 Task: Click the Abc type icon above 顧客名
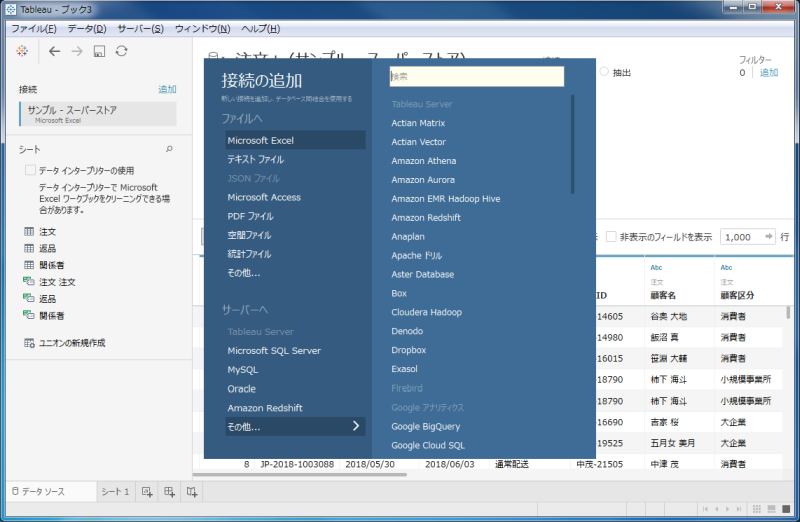coord(656,267)
